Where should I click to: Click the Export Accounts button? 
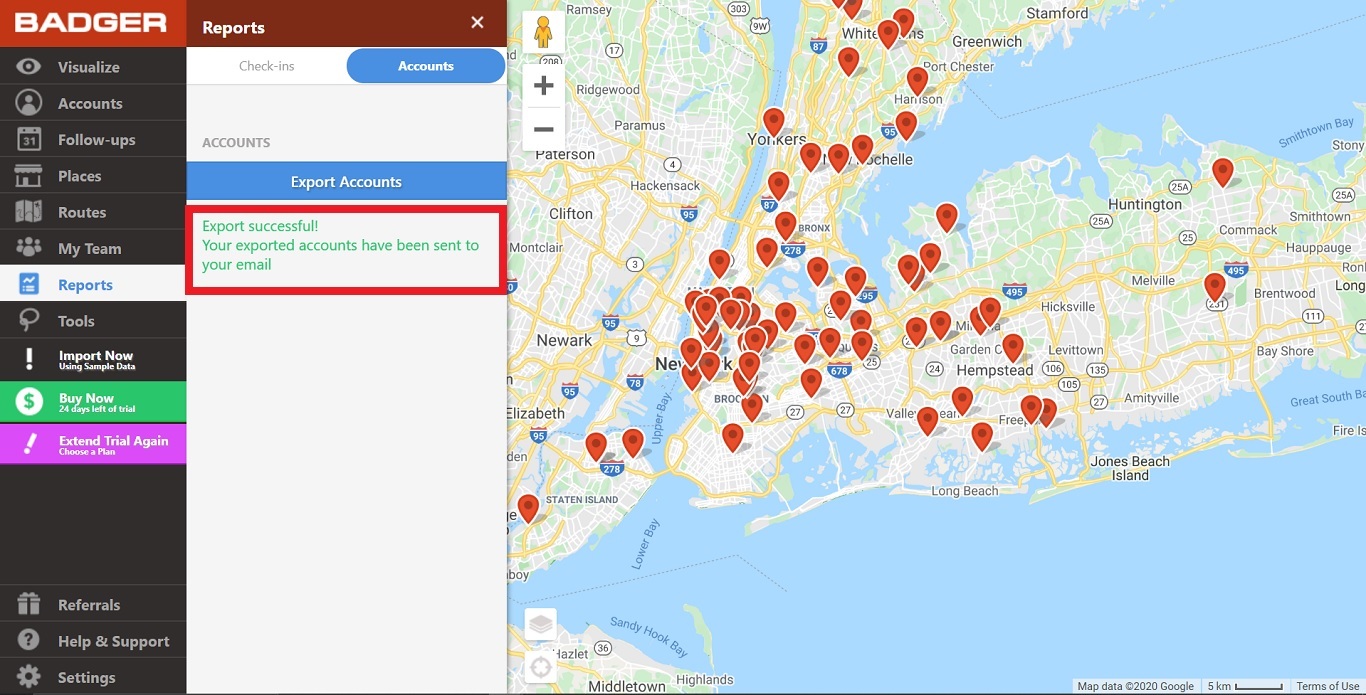tap(346, 181)
